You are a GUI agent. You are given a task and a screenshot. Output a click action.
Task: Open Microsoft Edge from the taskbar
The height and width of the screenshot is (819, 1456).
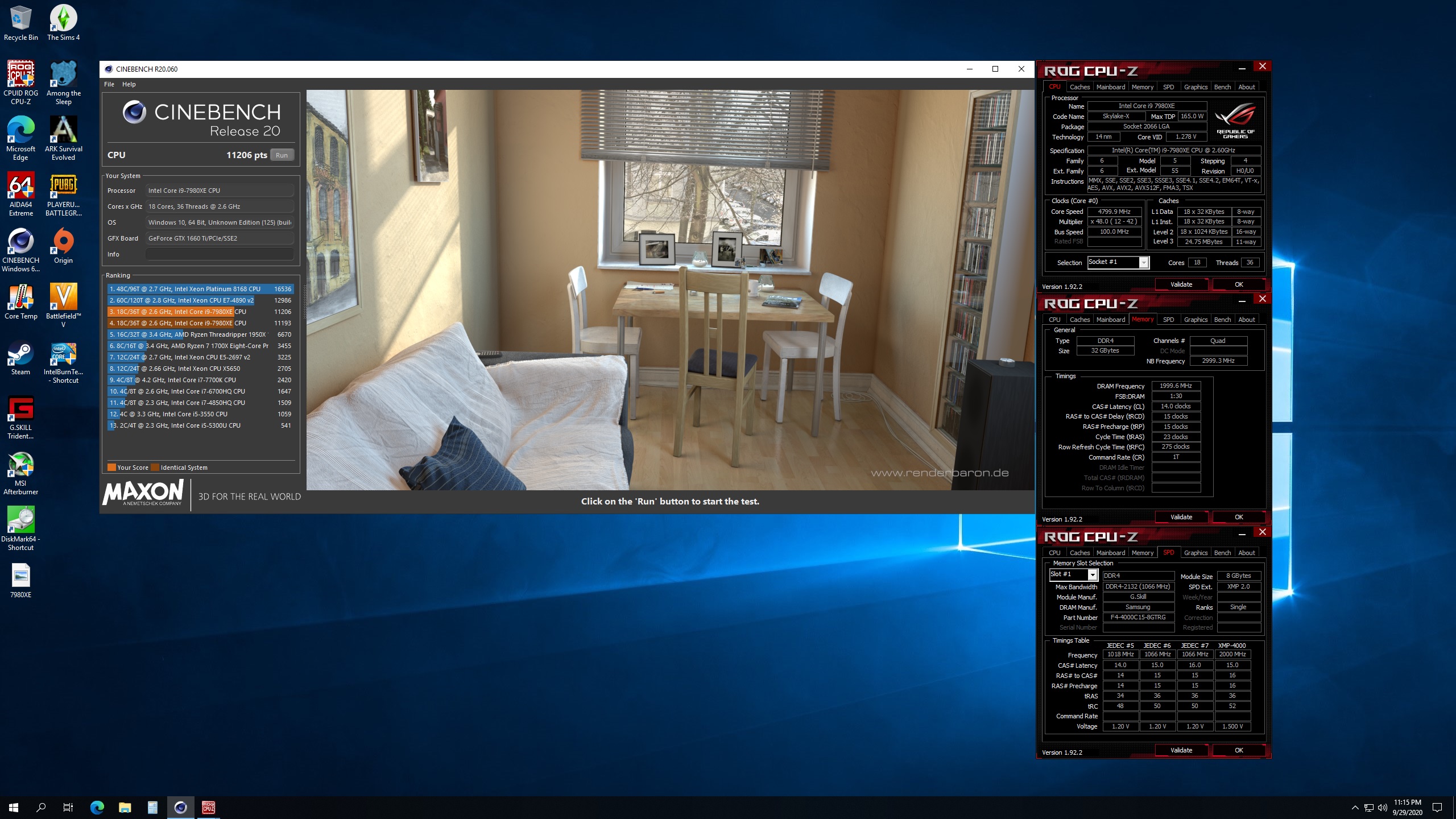point(97,807)
